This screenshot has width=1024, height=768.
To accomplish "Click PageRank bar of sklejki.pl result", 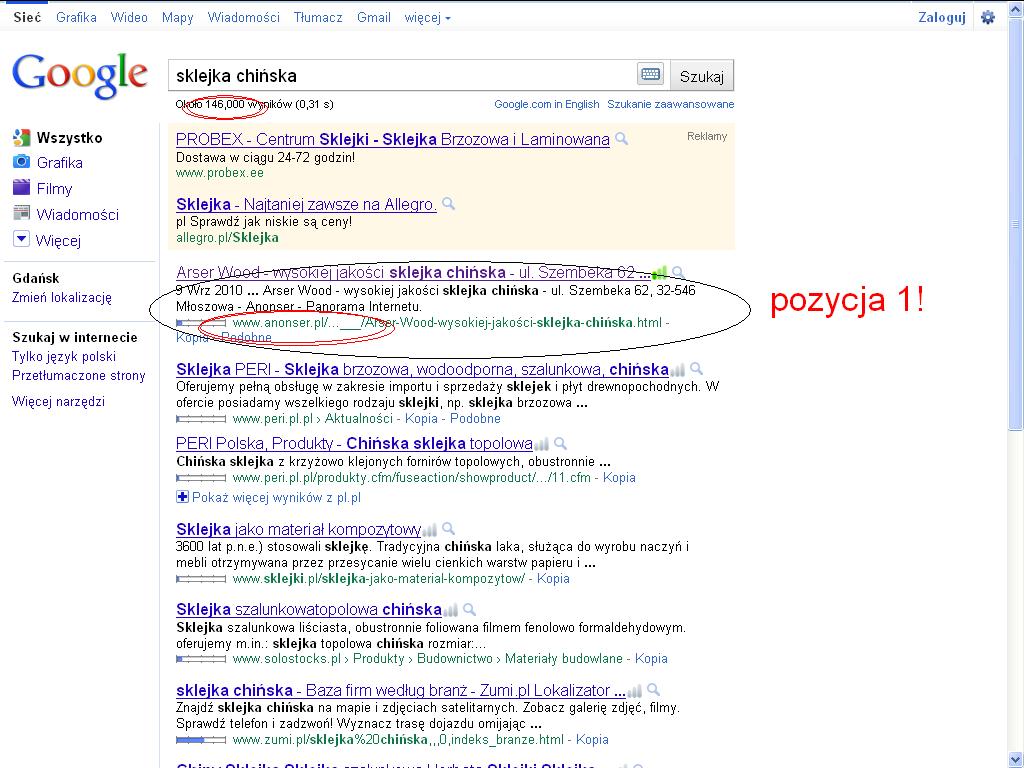I will [201, 579].
